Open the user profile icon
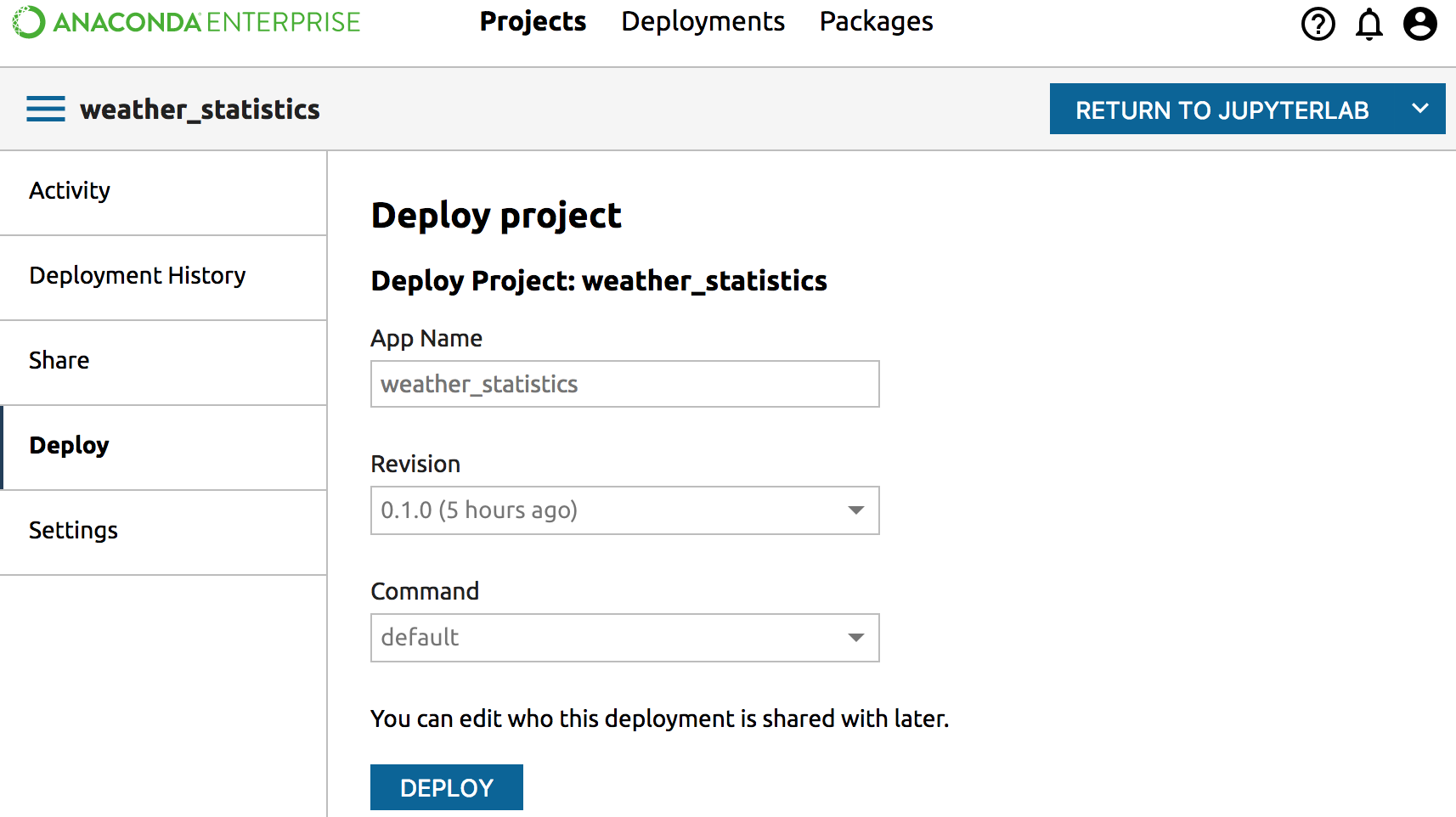 (x=1419, y=25)
